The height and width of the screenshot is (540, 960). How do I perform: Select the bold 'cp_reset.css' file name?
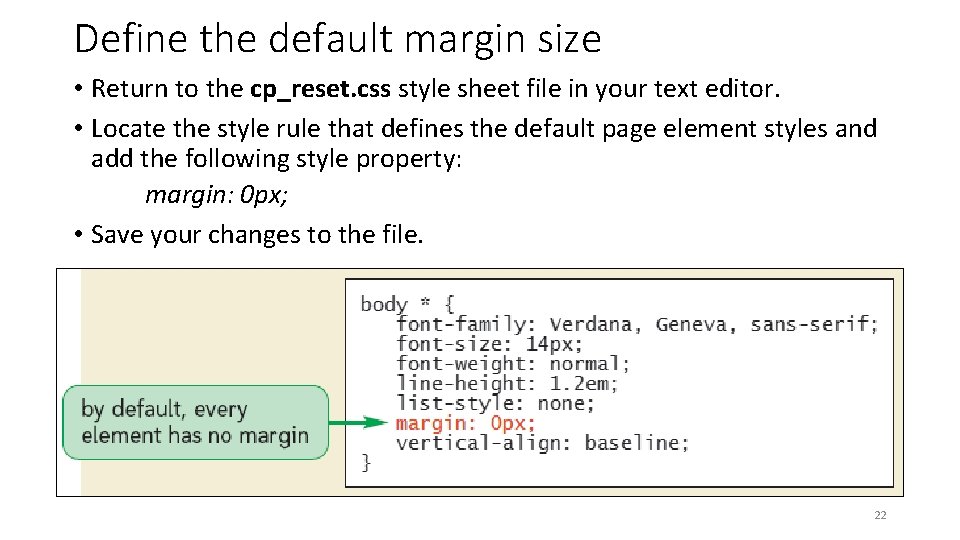tap(320, 89)
